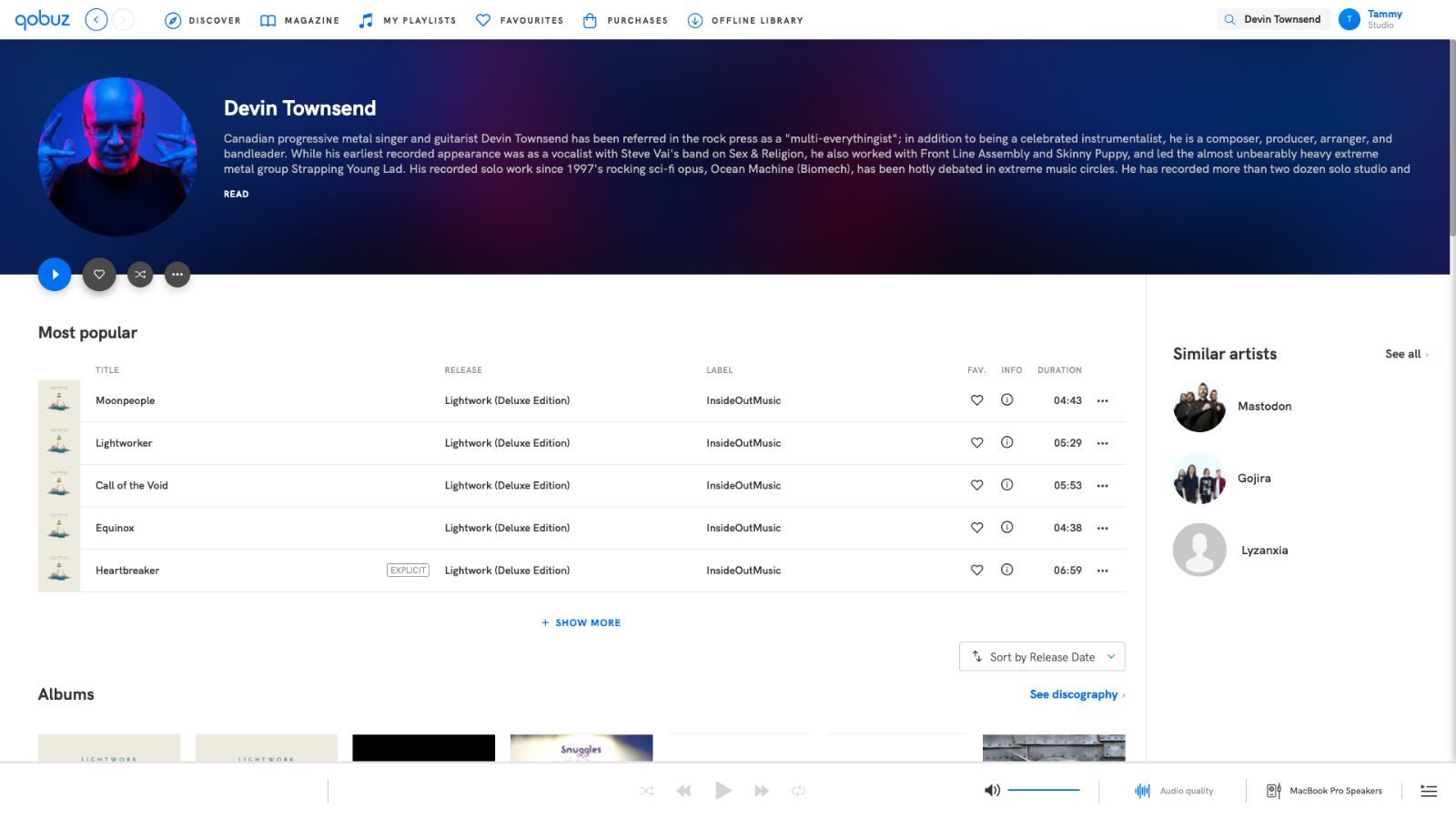
Task: Open the Discover section
Action: 203,20
